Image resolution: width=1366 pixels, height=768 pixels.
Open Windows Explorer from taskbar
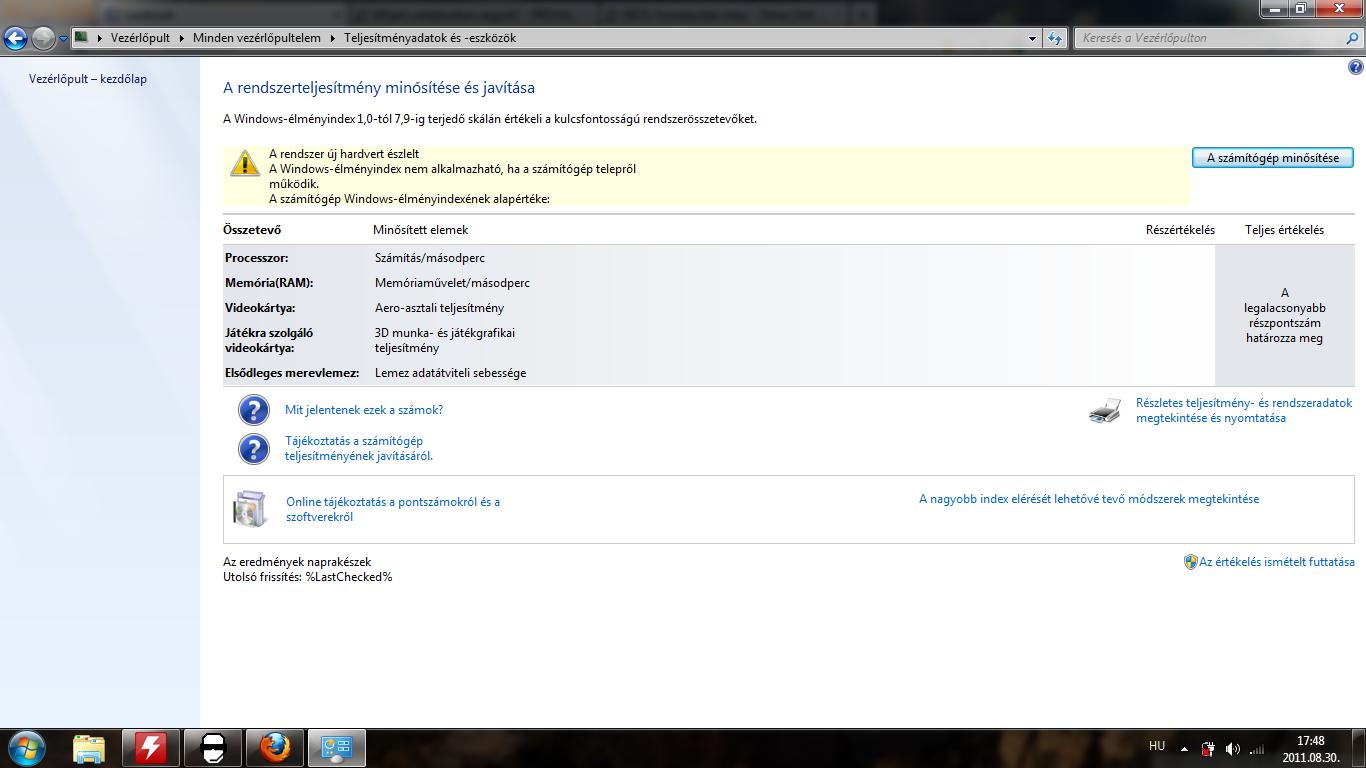click(89, 748)
